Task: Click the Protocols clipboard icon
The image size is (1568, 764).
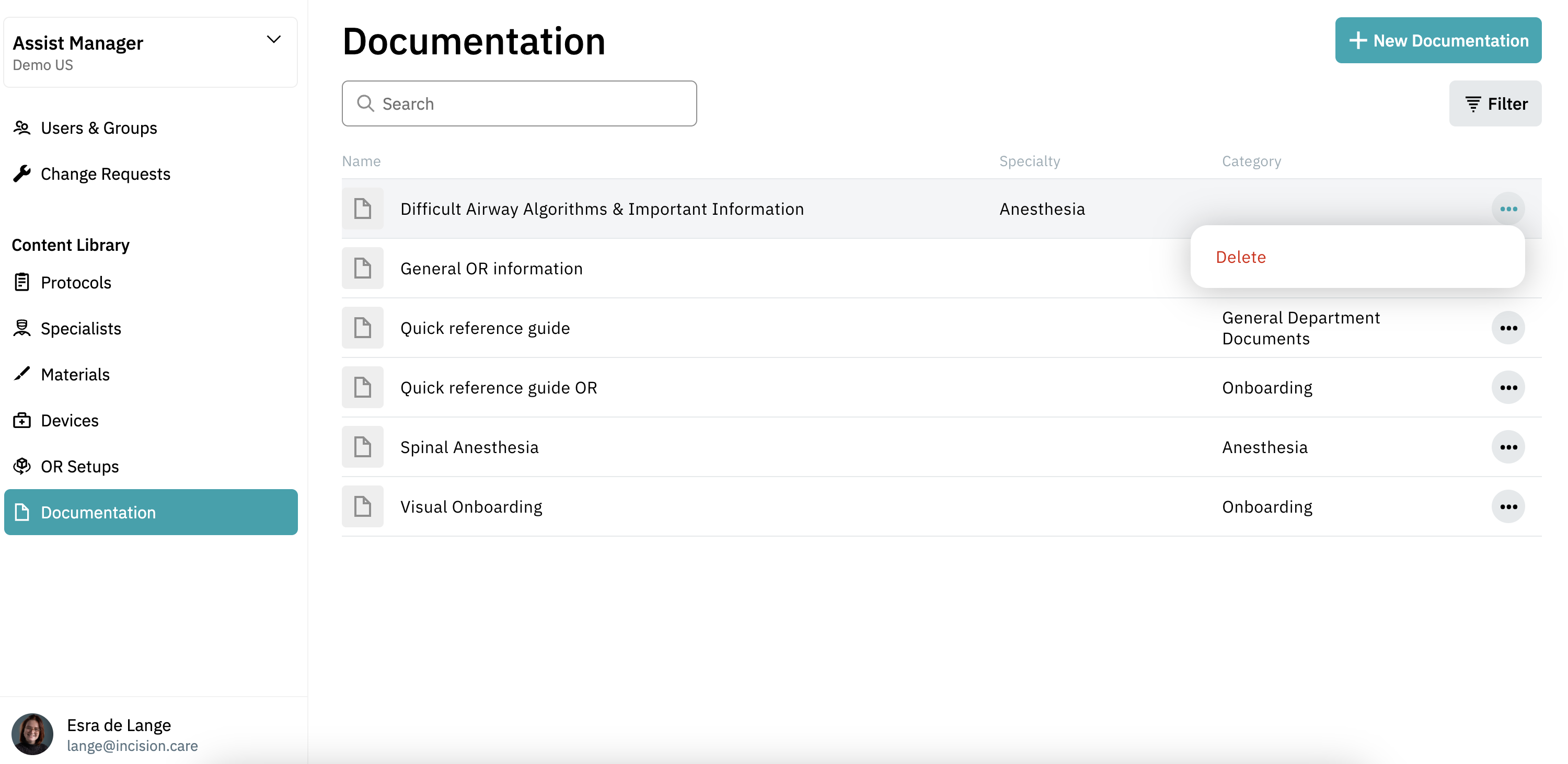Action: tap(22, 283)
